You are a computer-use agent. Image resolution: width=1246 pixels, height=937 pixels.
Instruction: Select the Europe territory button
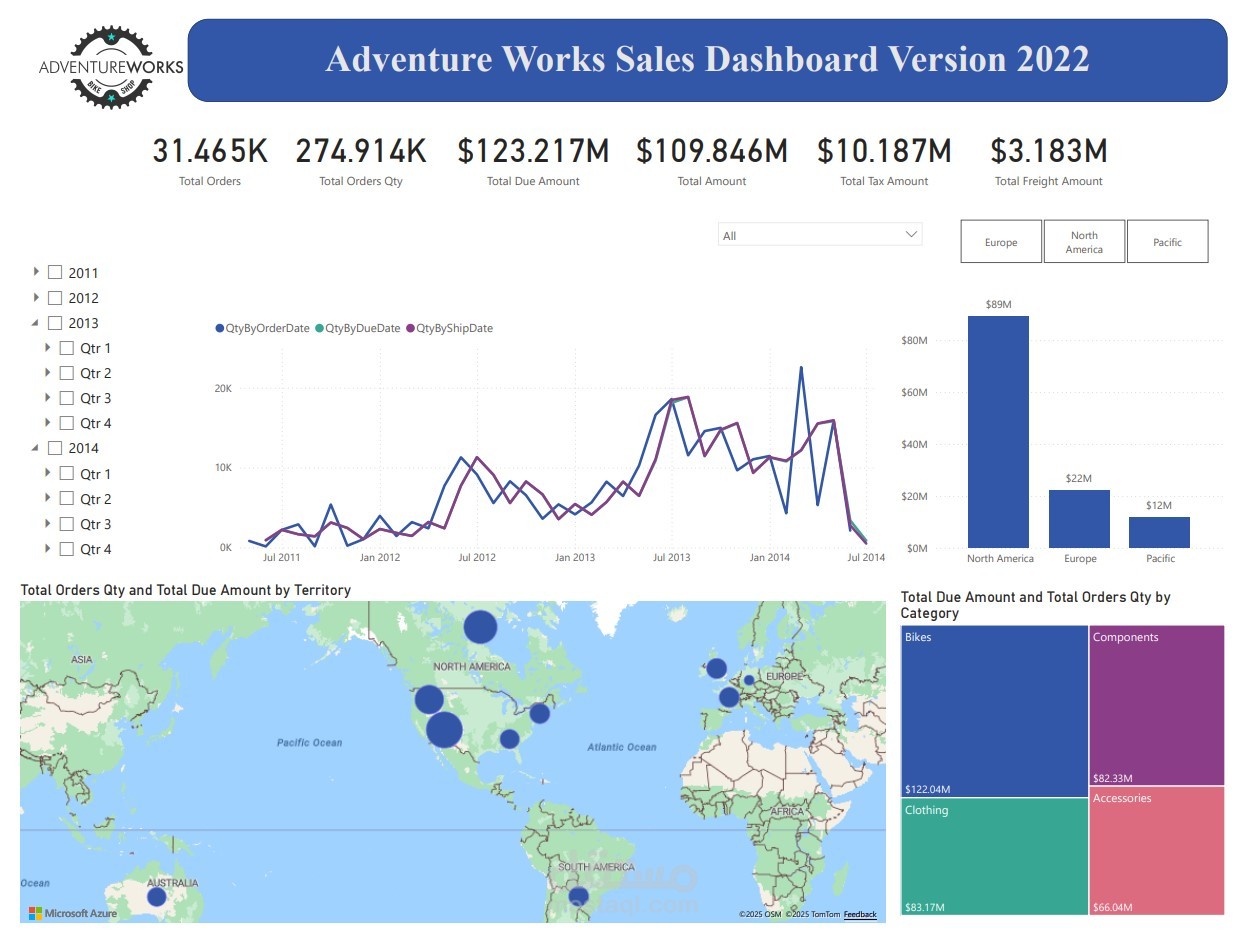coord(1000,241)
